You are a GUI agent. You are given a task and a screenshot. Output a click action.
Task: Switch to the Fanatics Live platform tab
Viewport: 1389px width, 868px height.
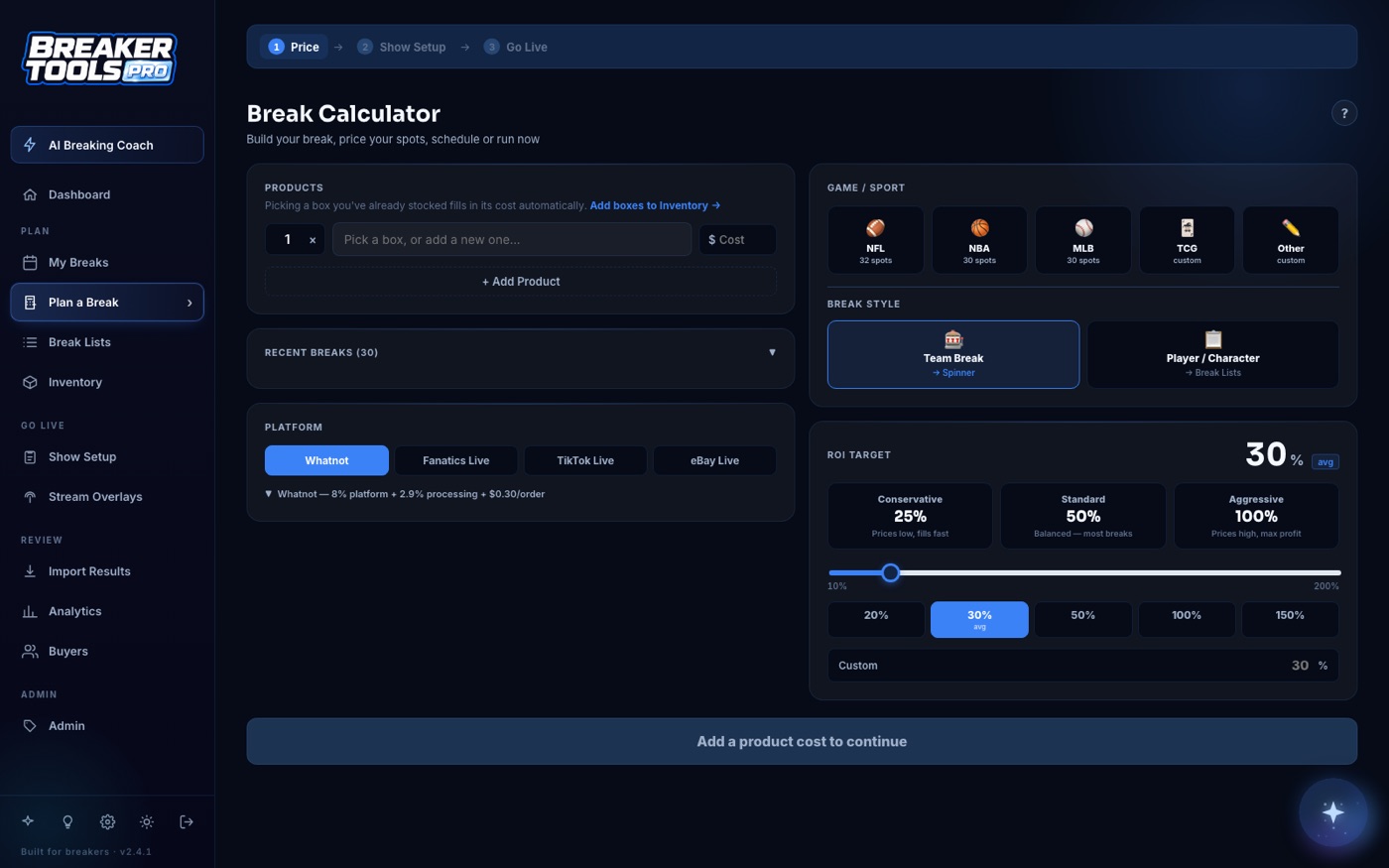coord(456,460)
